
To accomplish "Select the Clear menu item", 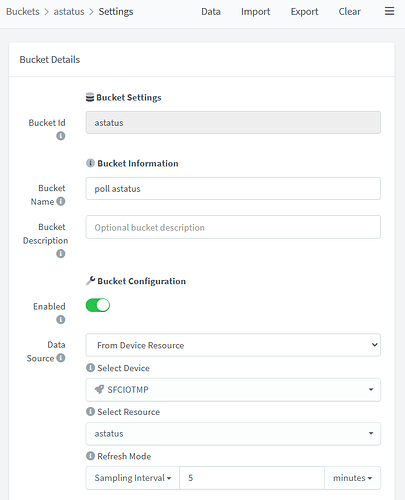I will 349,12.
